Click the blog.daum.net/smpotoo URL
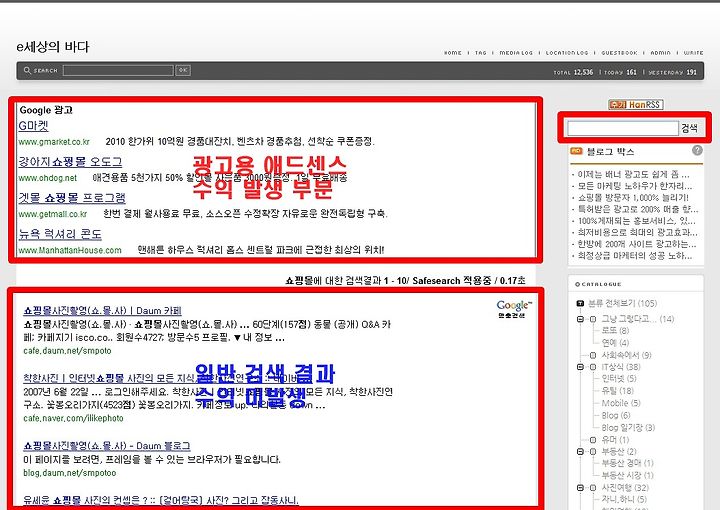This screenshot has height=510, width=720. [70, 473]
